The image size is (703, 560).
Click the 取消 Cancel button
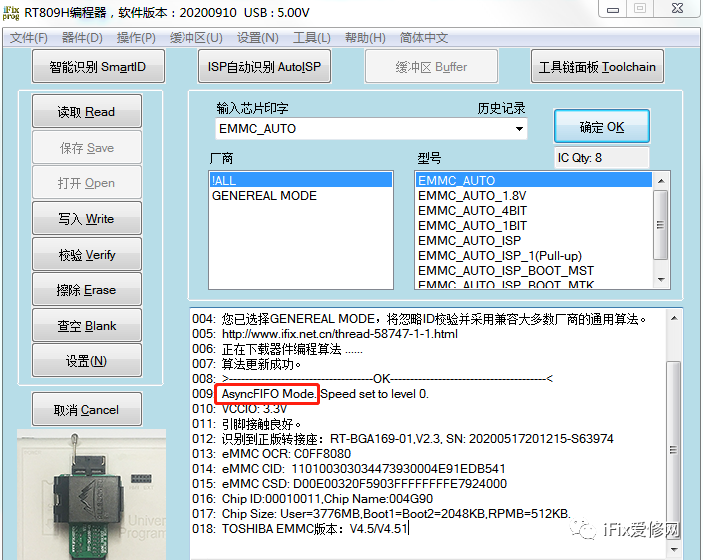pyautogui.click(x=87, y=409)
